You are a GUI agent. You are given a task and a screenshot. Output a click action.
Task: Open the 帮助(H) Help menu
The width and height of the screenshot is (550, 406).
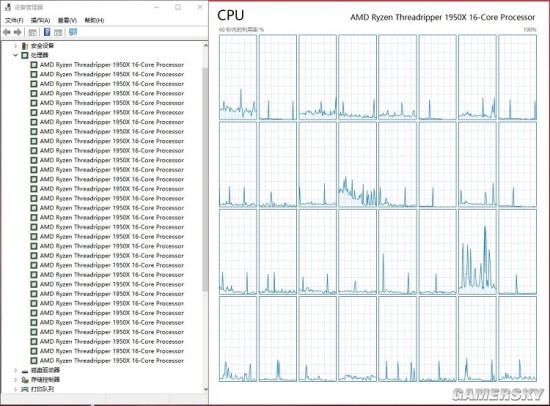click(x=94, y=20)
